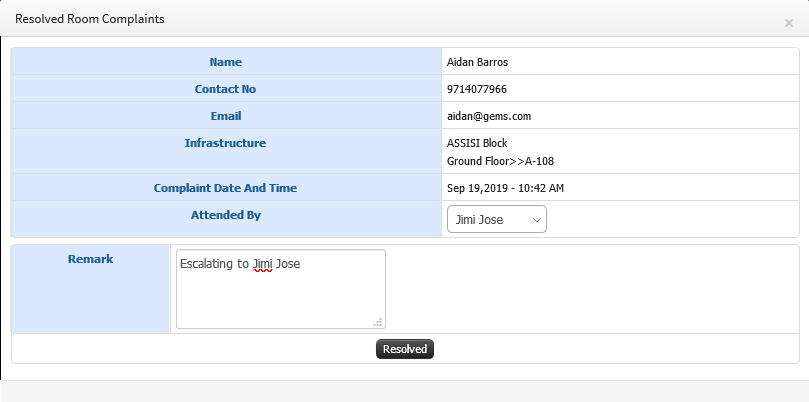809x402 pixels.
Task: Click the Contact No label
Action: point(225,89)
